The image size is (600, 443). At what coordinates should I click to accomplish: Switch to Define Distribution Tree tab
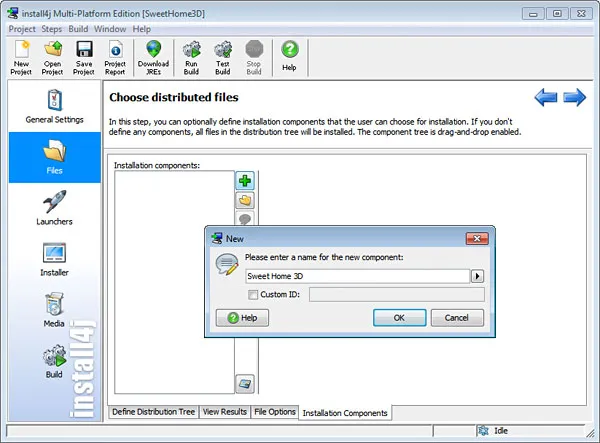(x=153, y=412)
